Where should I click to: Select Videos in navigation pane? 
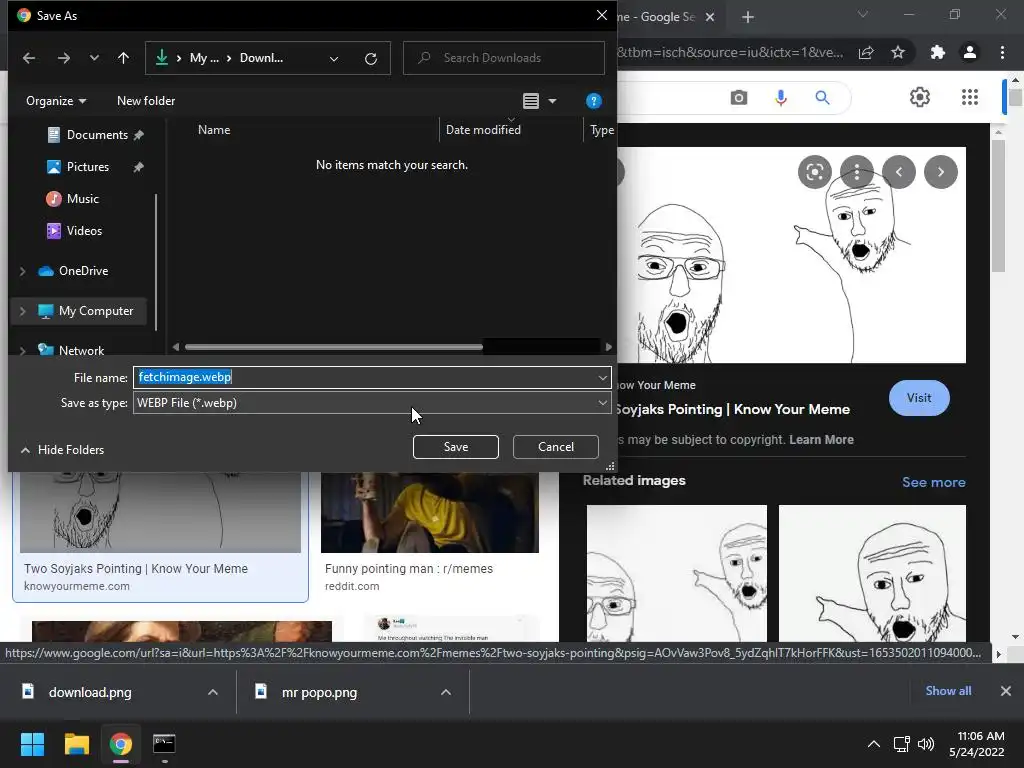tap(84, 231)
